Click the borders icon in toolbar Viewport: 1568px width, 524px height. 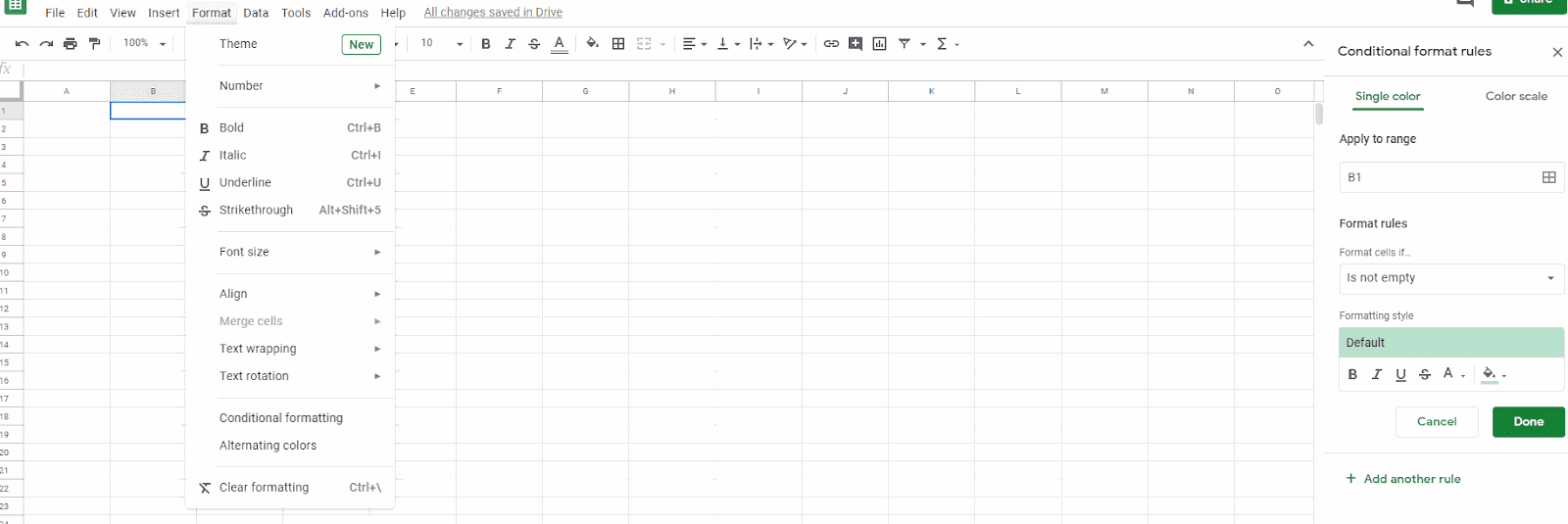point(618,44)
